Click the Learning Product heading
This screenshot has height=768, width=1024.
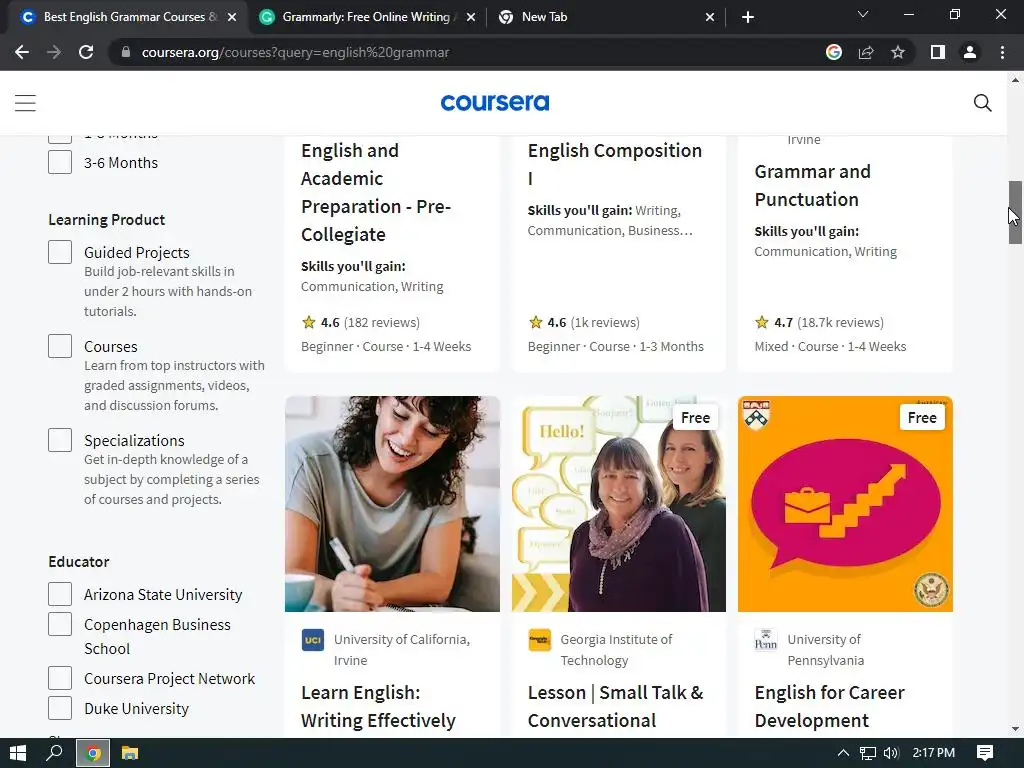point(106,219)
